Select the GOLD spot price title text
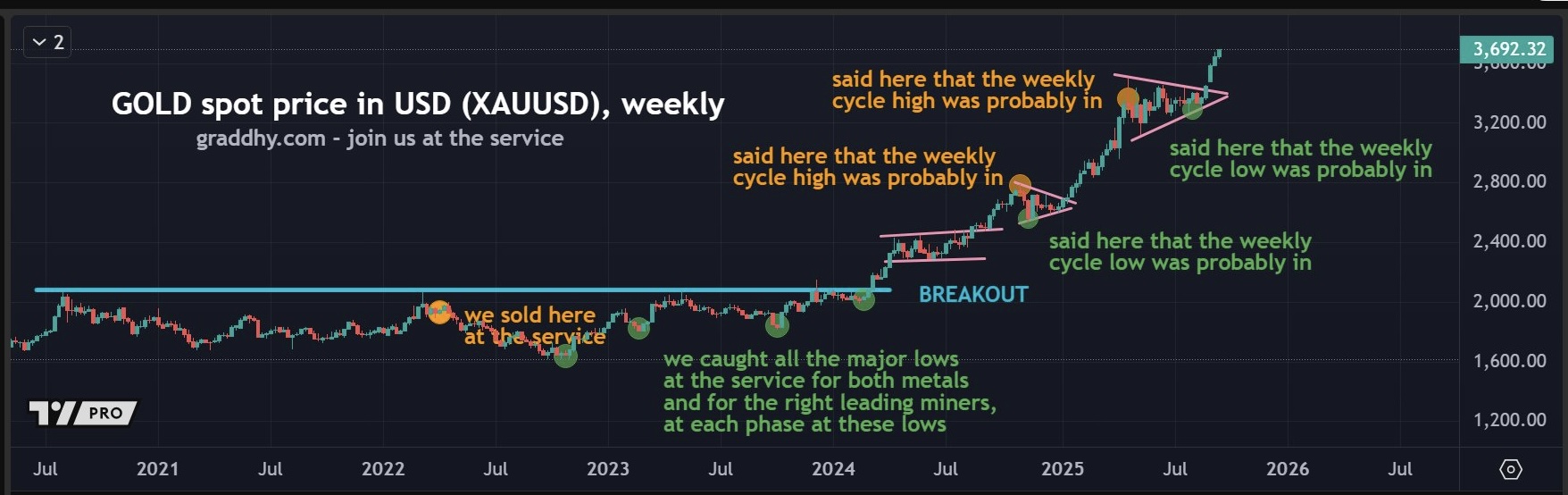The height and width of the screenshot is (495, 1568). 418,105
